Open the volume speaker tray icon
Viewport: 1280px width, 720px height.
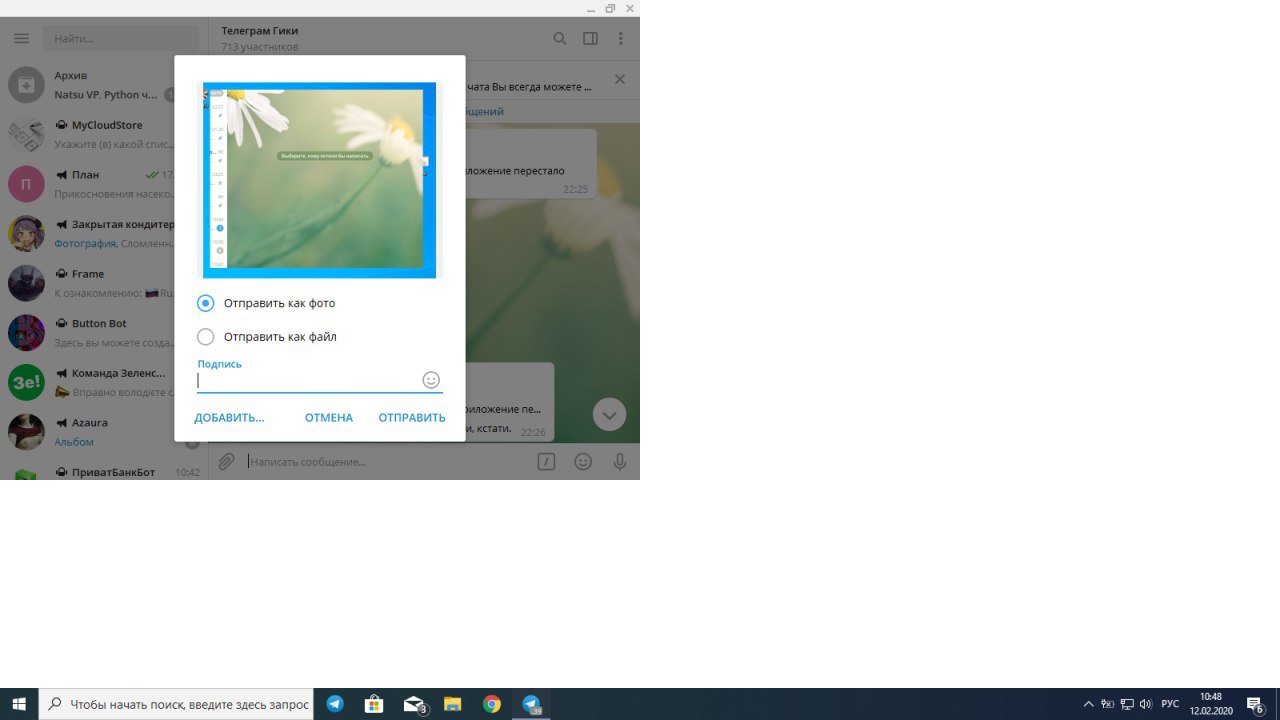point(1146,704)
